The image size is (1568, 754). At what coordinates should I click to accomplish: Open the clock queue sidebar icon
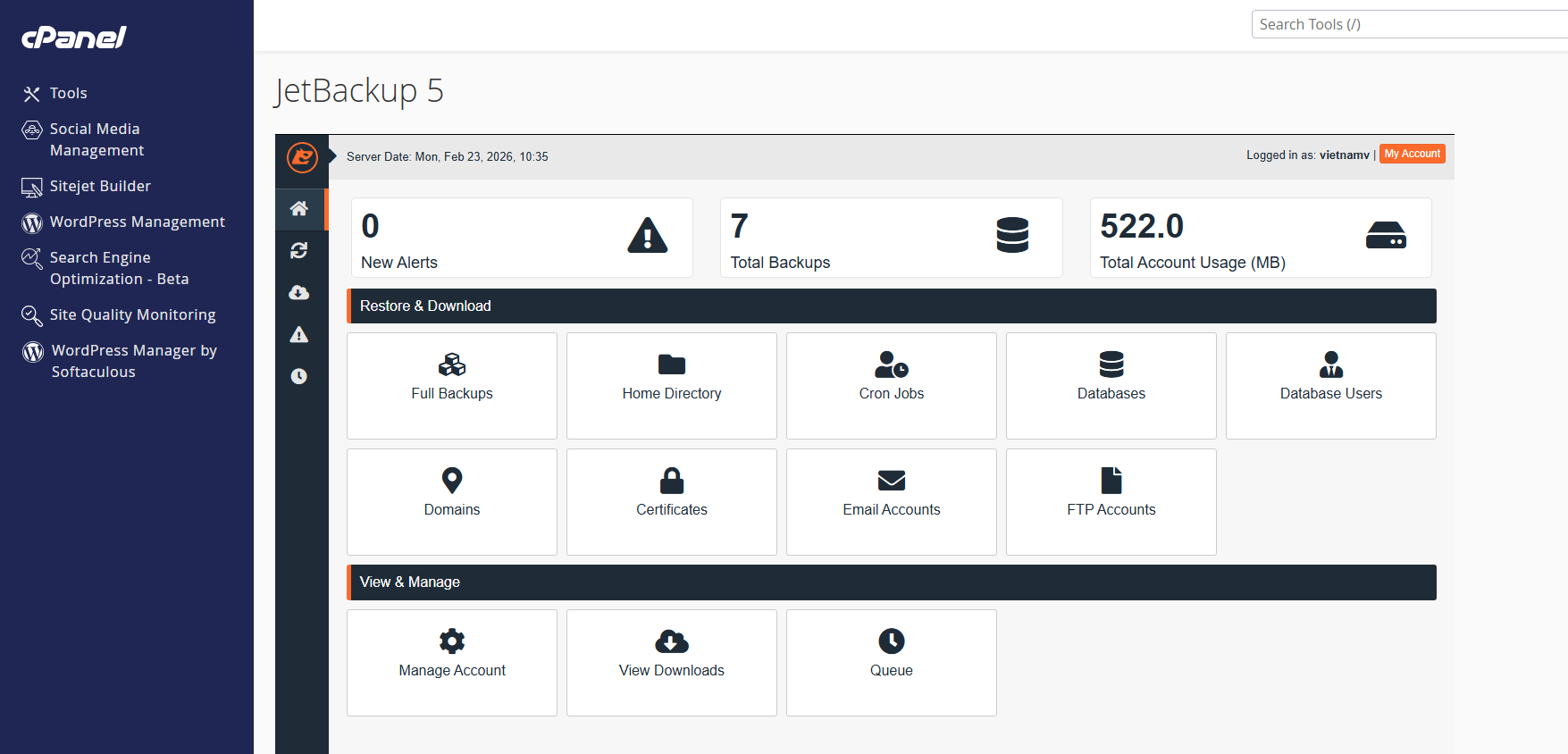[299, 376]
